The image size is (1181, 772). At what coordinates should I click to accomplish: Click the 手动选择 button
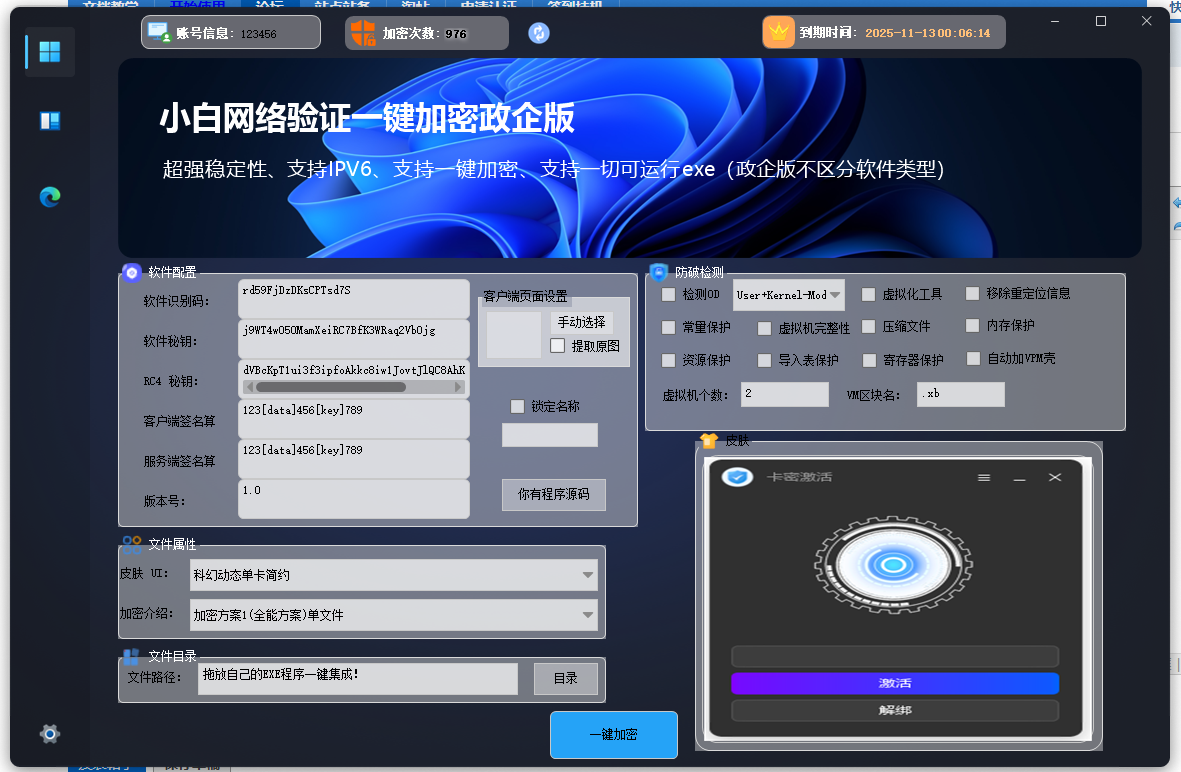click(581, 322)
